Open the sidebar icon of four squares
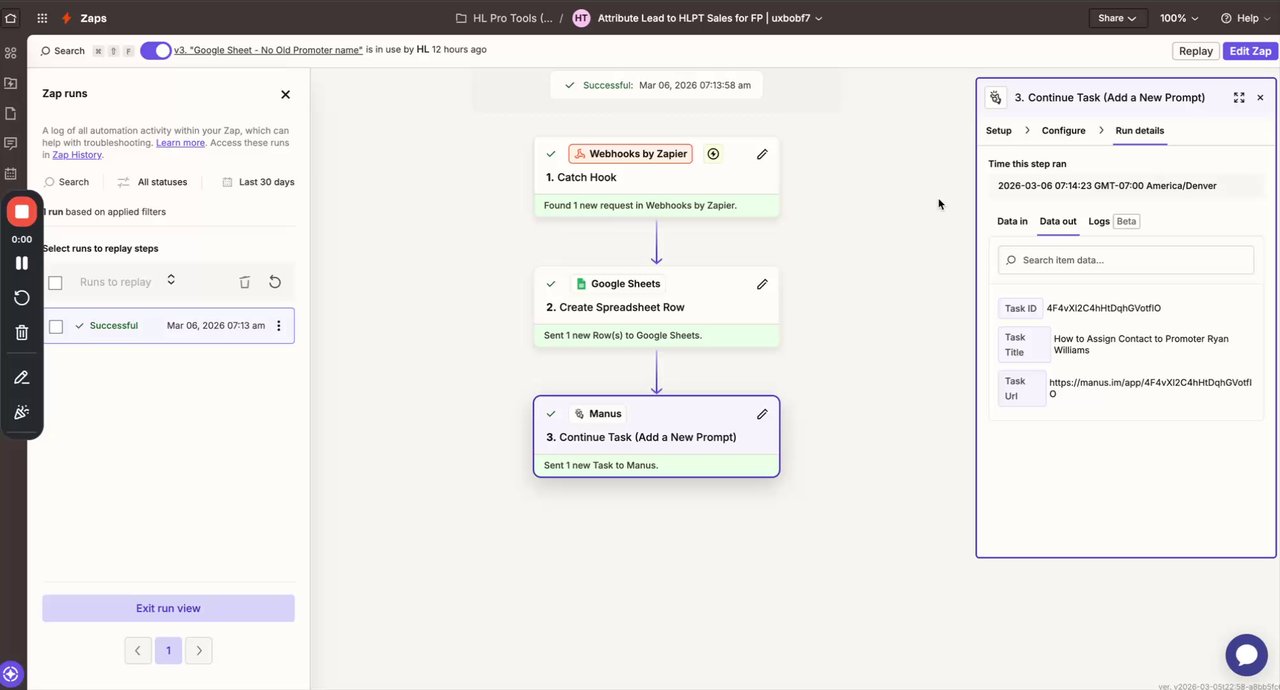This screenshot has width=1280, height=690. coord(10,53)
